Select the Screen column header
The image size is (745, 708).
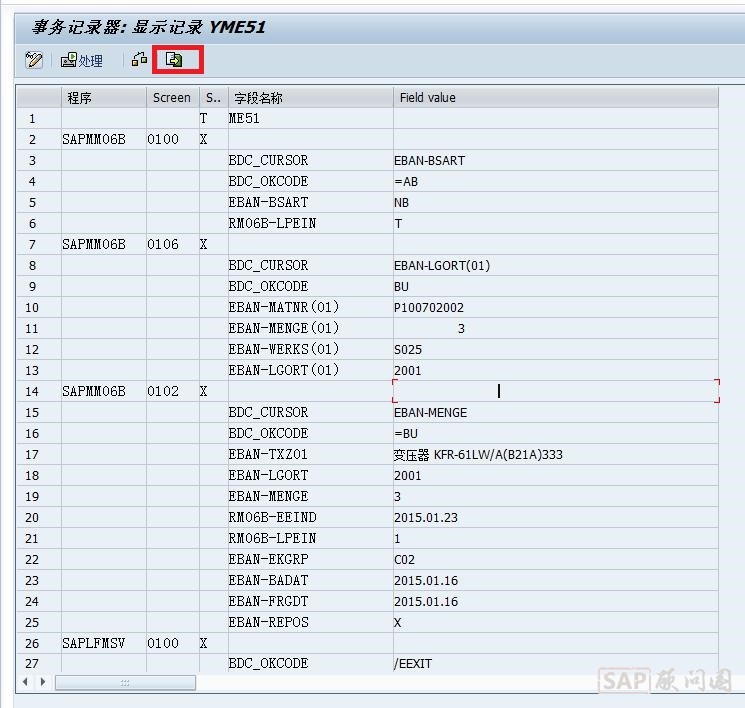[172, 98]
